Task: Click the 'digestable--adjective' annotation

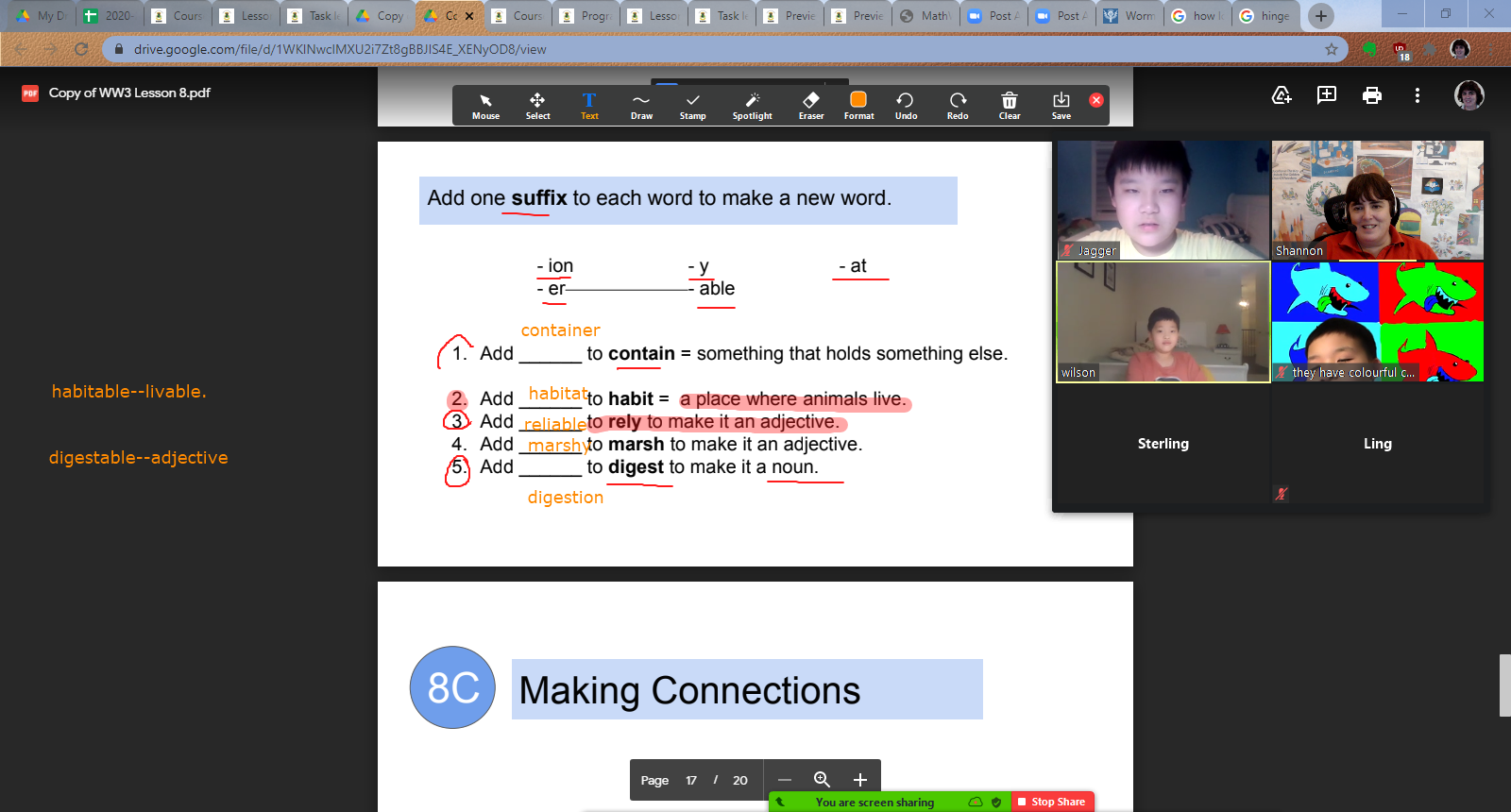Action: click(138, 458)
